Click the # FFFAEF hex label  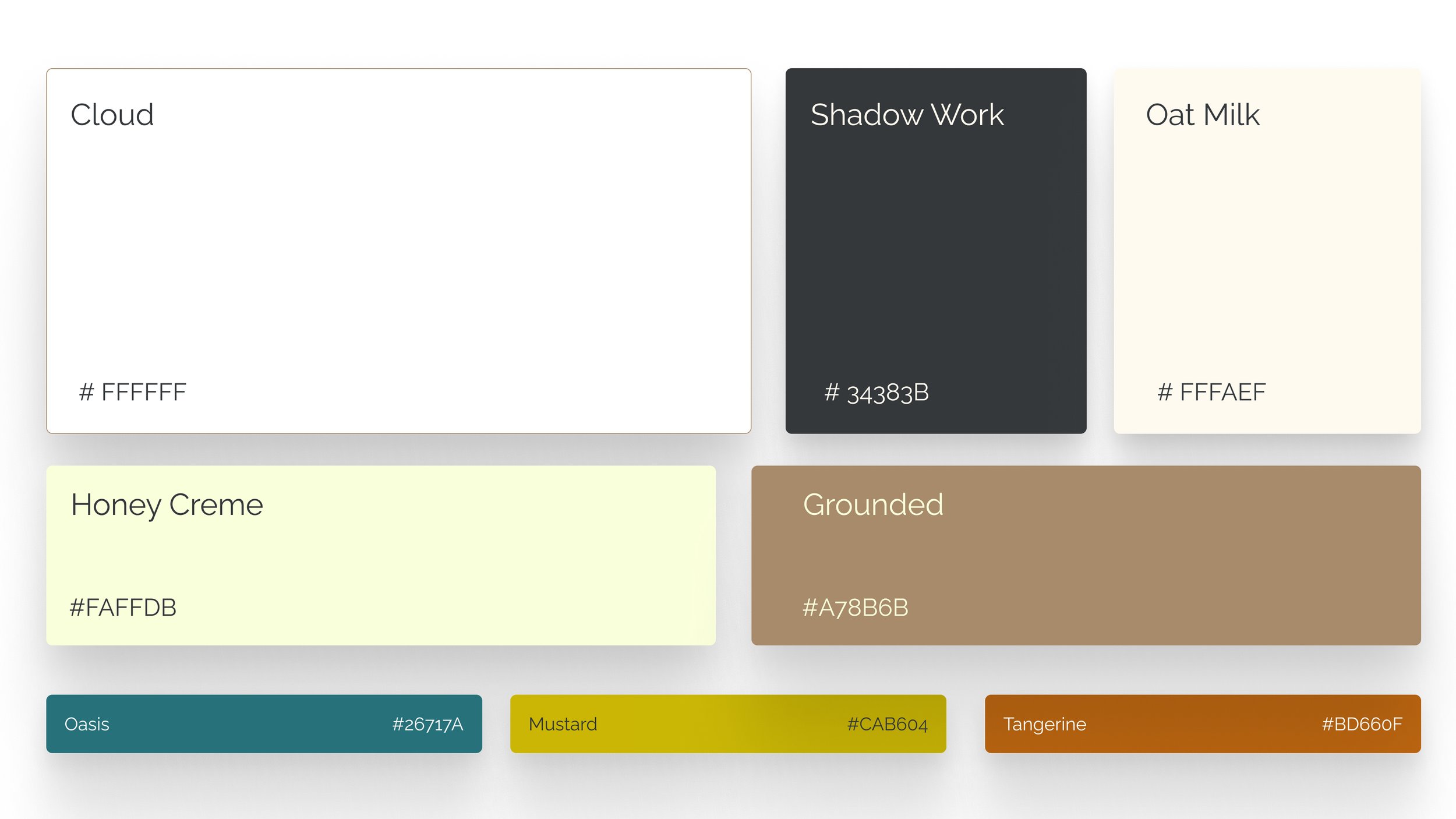point(1211,392)
